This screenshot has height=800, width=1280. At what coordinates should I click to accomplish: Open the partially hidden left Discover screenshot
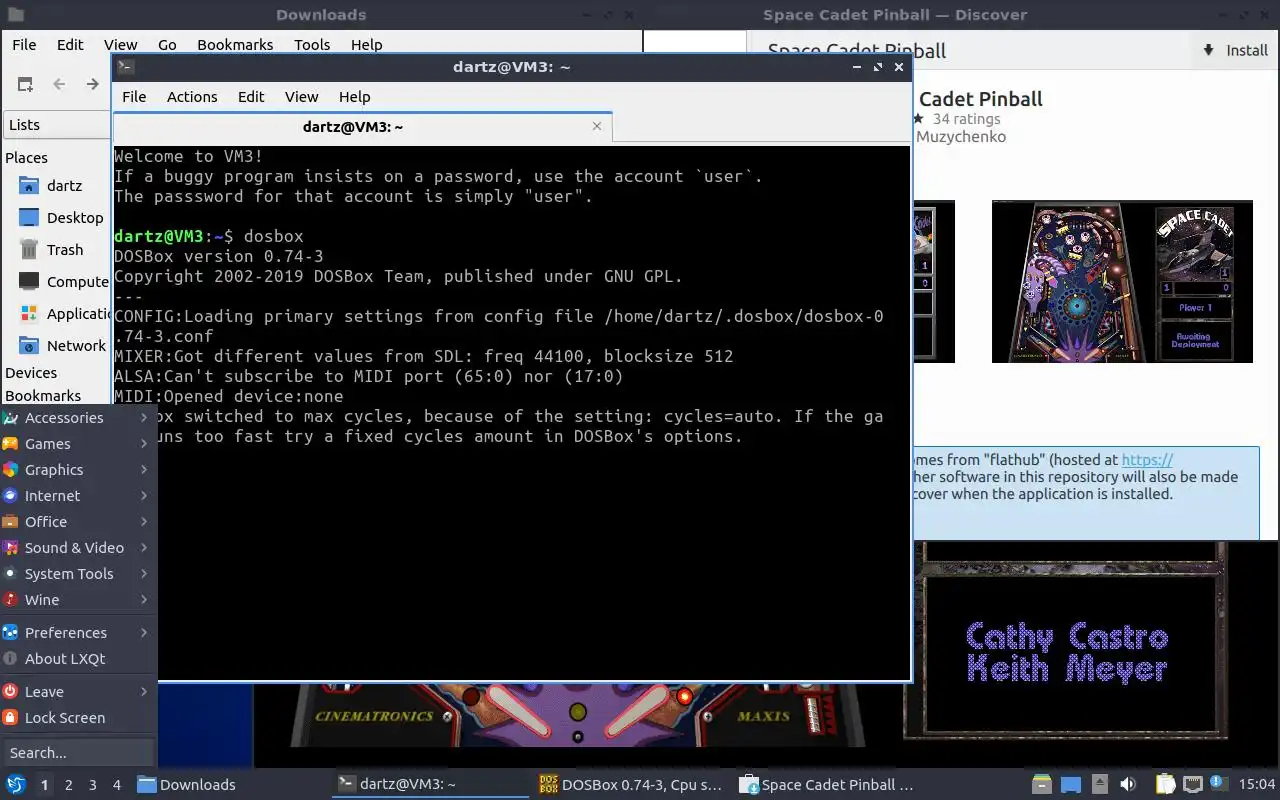934,281
